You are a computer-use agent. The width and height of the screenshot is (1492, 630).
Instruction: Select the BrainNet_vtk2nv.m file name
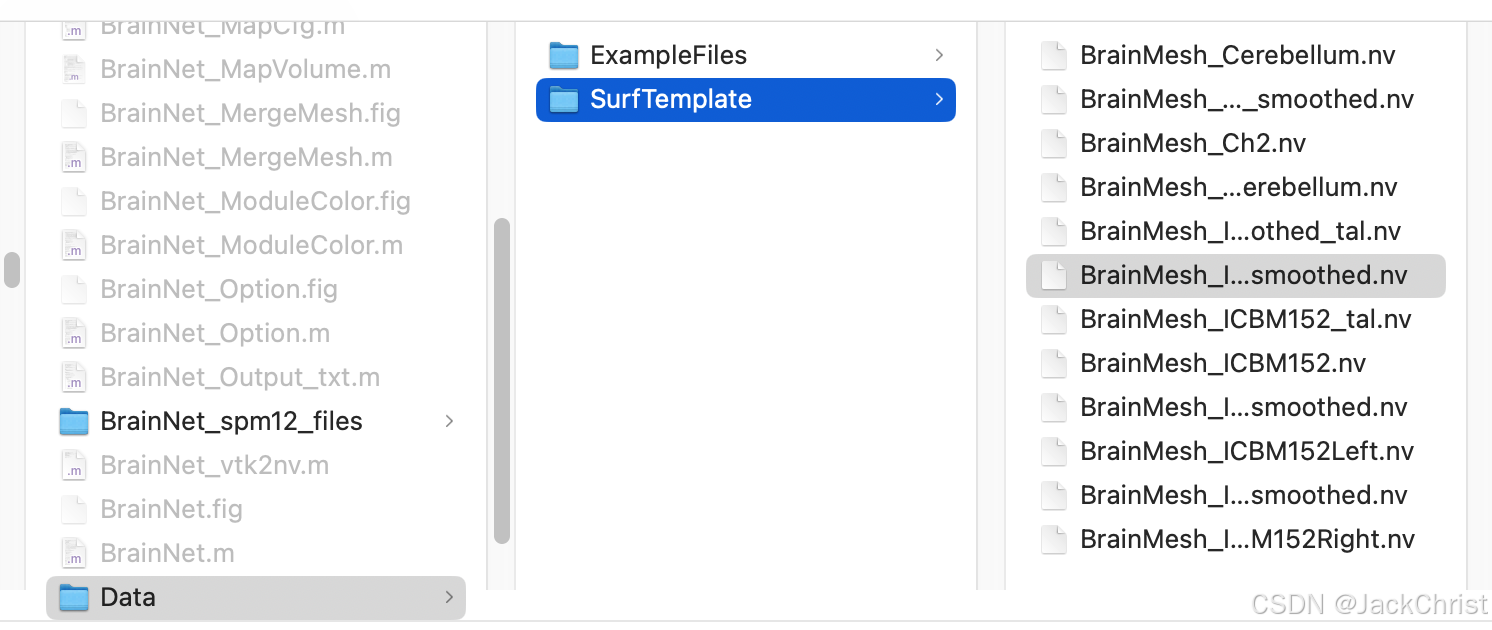[214, 466]
